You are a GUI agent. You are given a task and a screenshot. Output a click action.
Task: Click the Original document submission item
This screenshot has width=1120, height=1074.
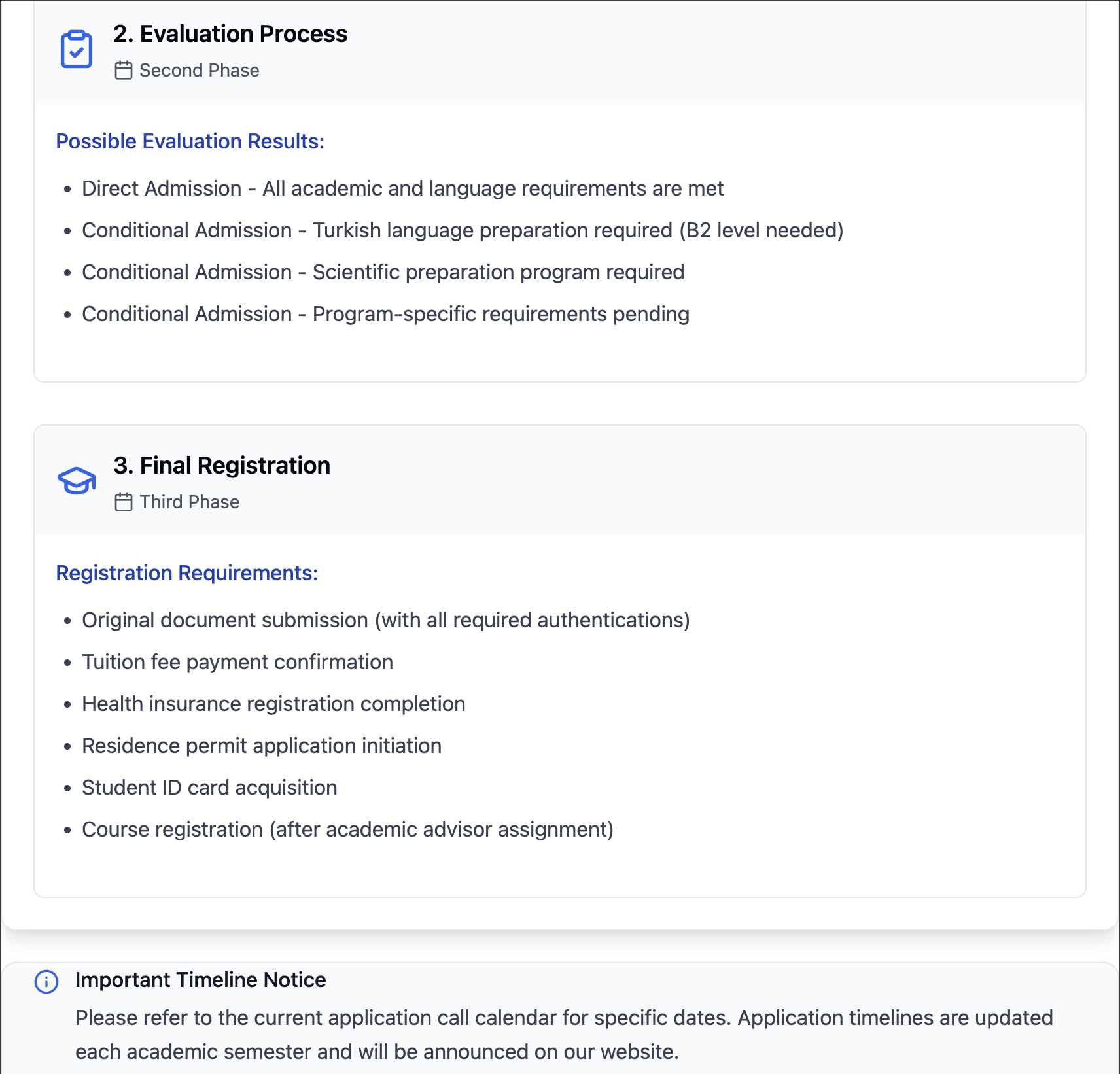(385, 620)
